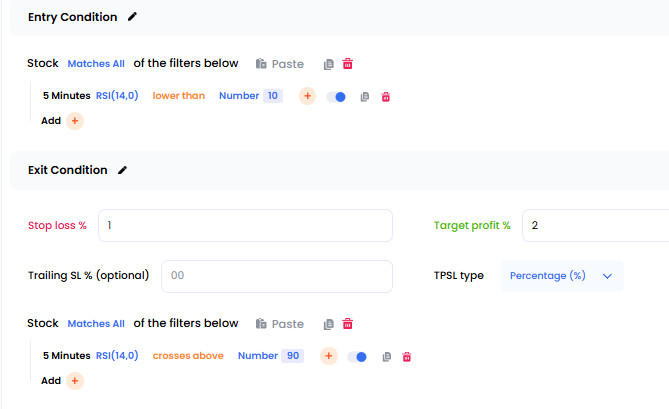Toggle the exit RSI crosses above filter
Viewport: 669px width, 409px height.
pos(357,357)
